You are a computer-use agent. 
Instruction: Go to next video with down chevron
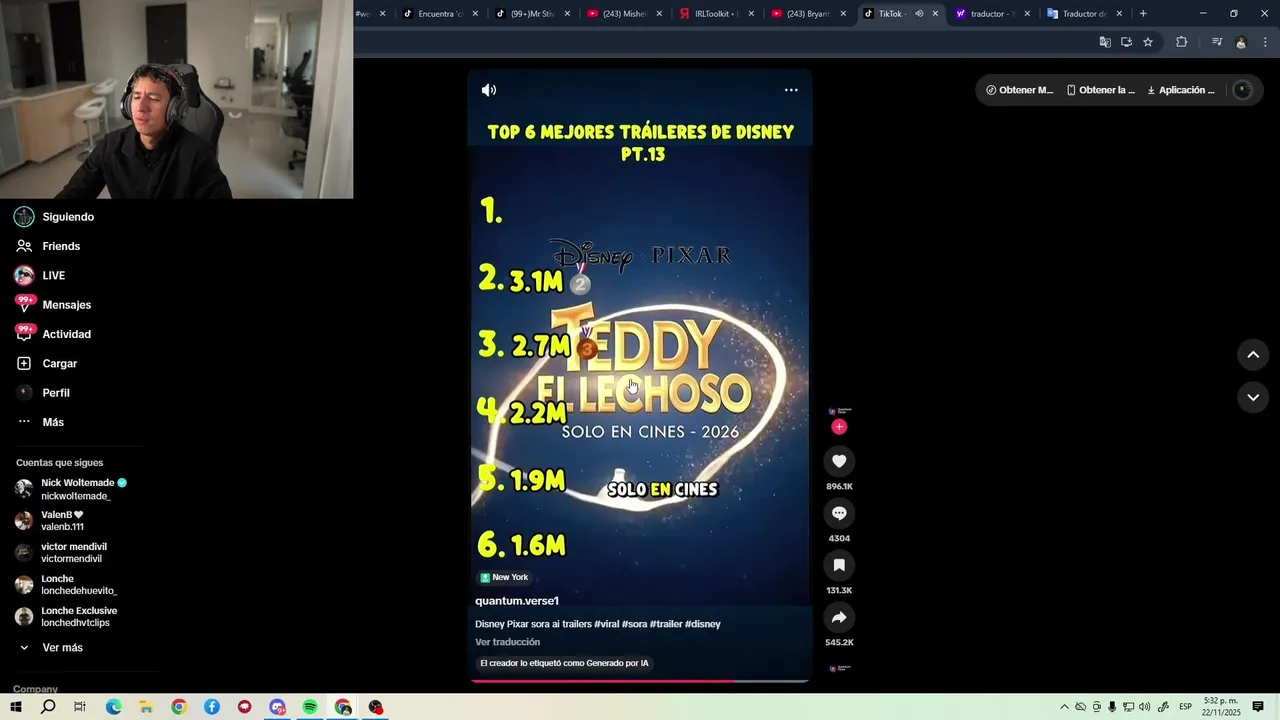pos(1253,397)
